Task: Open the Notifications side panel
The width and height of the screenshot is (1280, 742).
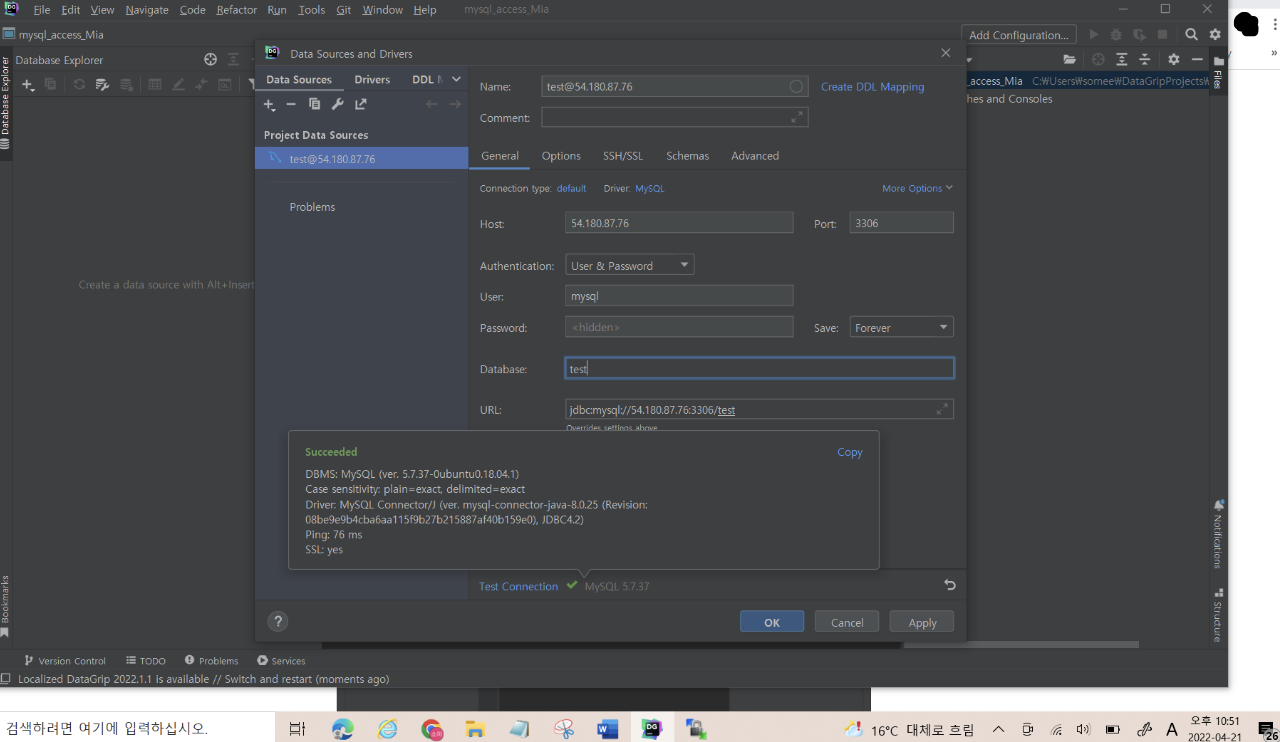Action: click(x=1218, y=533)
